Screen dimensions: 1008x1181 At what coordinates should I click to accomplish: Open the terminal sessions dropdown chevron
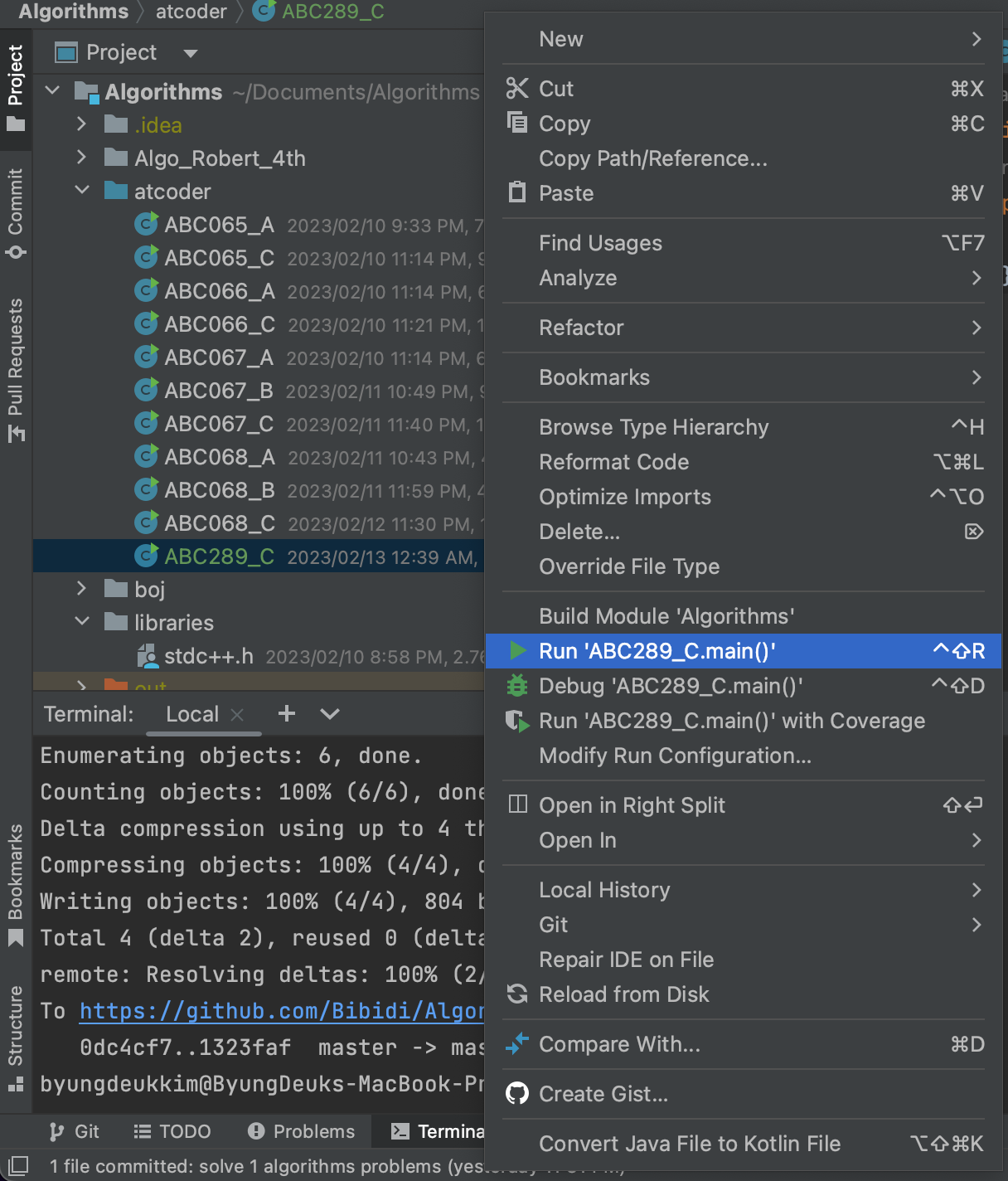(x=330, y=713)
